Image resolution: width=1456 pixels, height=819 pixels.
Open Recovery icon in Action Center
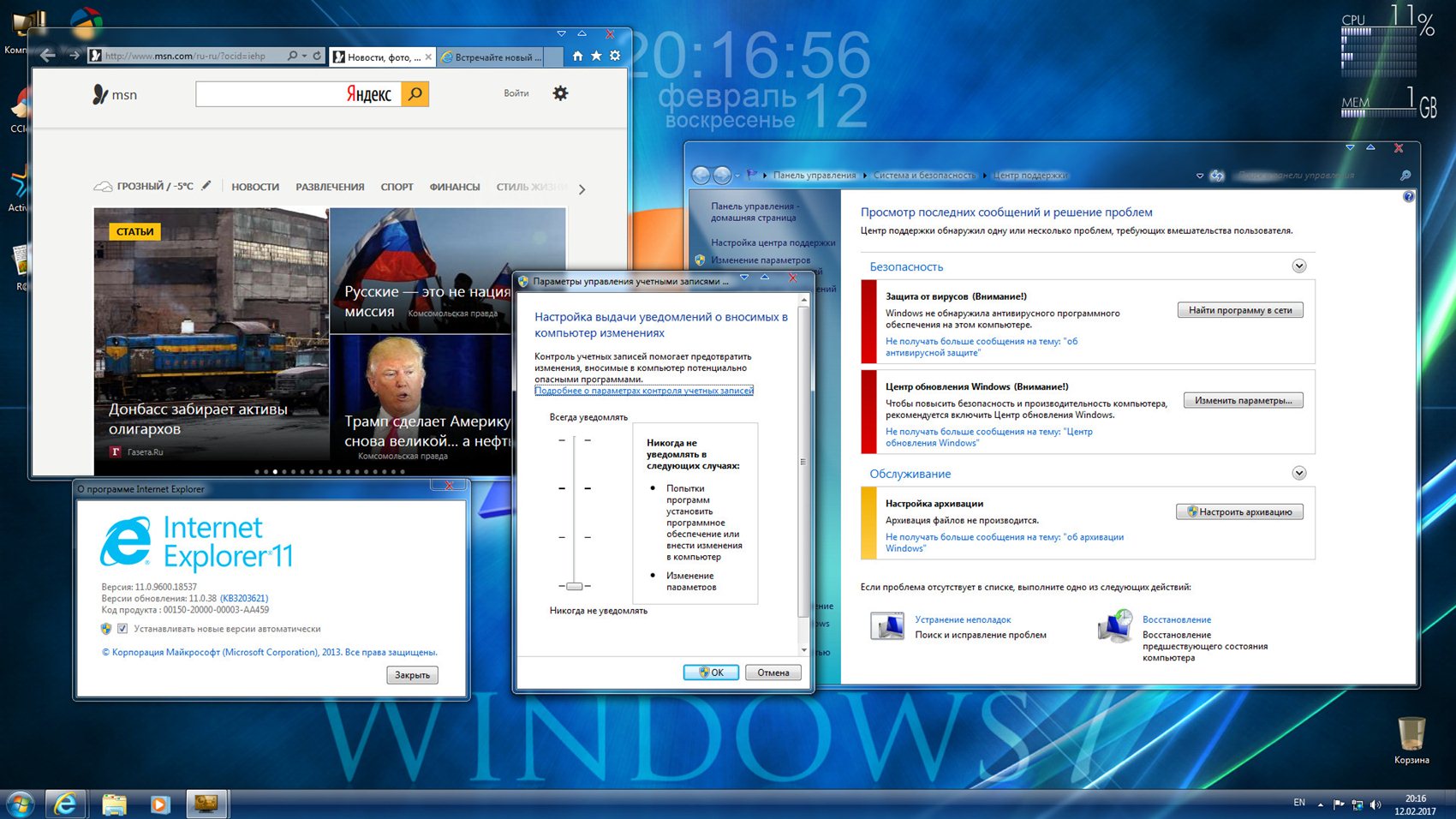pyautogui.click(x=1115, y=626)
